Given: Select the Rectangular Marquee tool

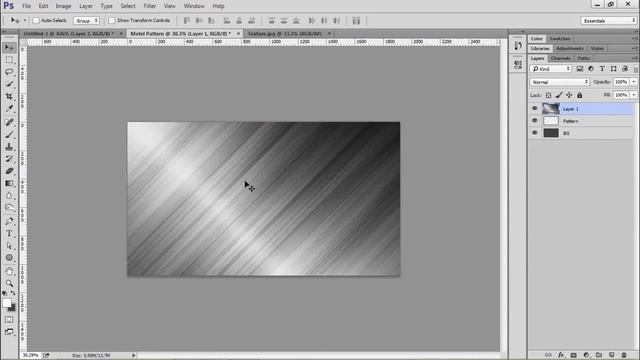Looking at the screenshot, I should coord(9,60).
